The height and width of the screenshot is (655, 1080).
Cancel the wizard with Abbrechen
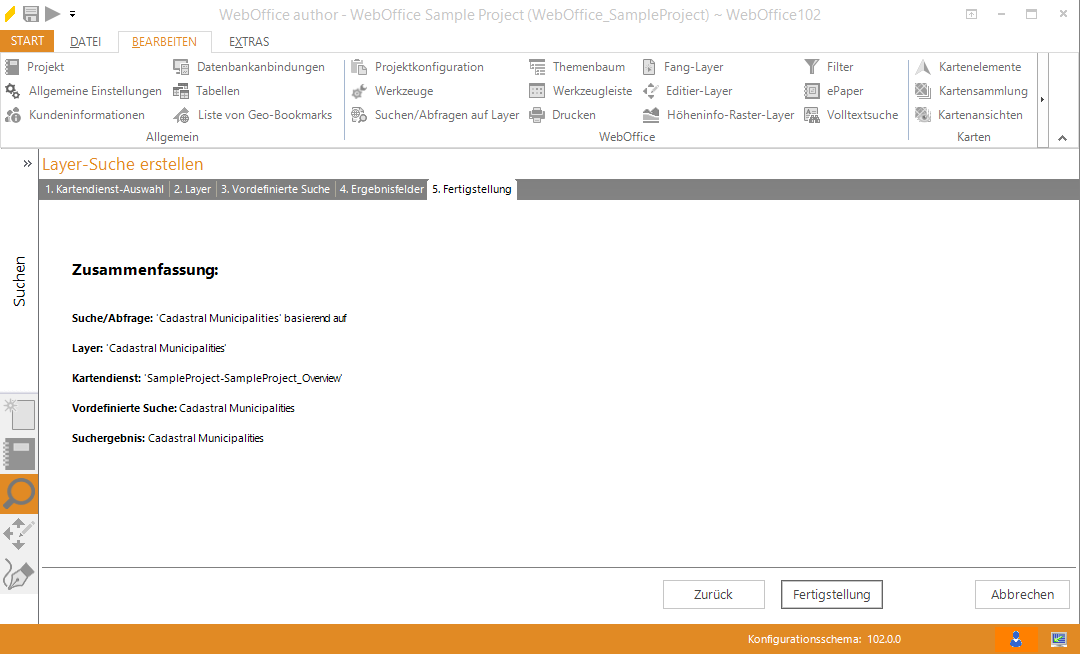[x=1022, y=594]
